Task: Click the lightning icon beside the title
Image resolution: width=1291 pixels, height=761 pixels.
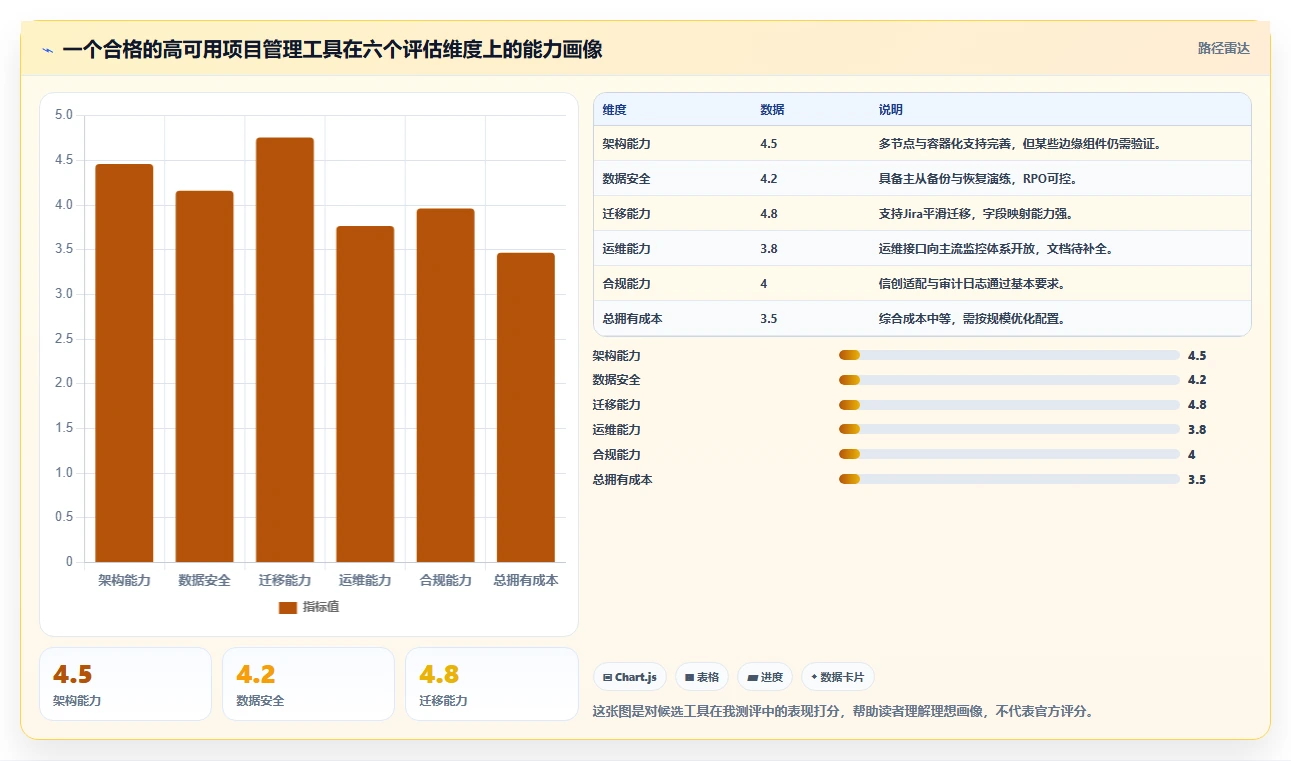Action: point(48,50)
